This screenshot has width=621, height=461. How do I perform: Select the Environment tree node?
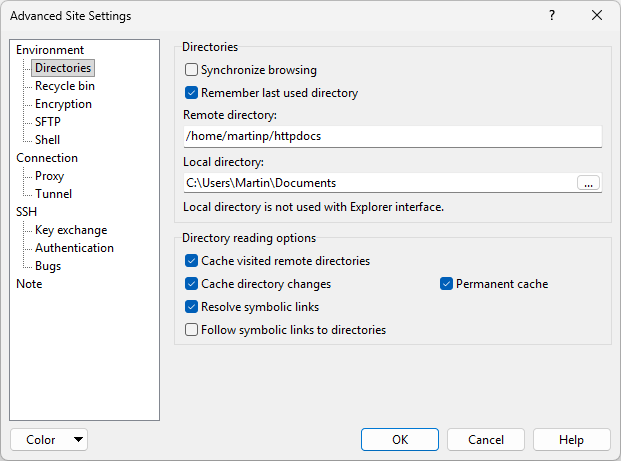(50, 50)
